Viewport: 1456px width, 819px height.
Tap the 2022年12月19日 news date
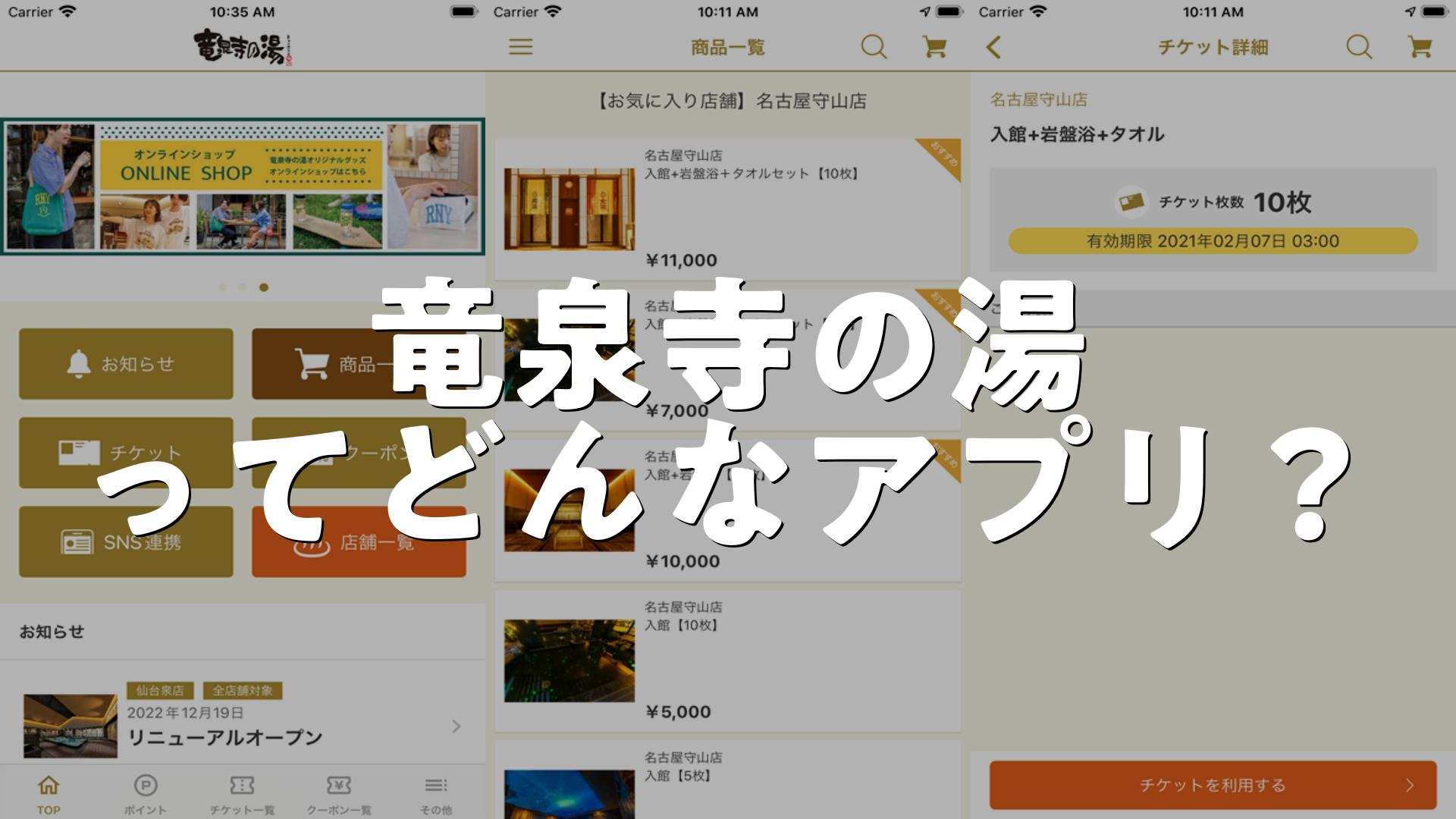pos(186,713)
